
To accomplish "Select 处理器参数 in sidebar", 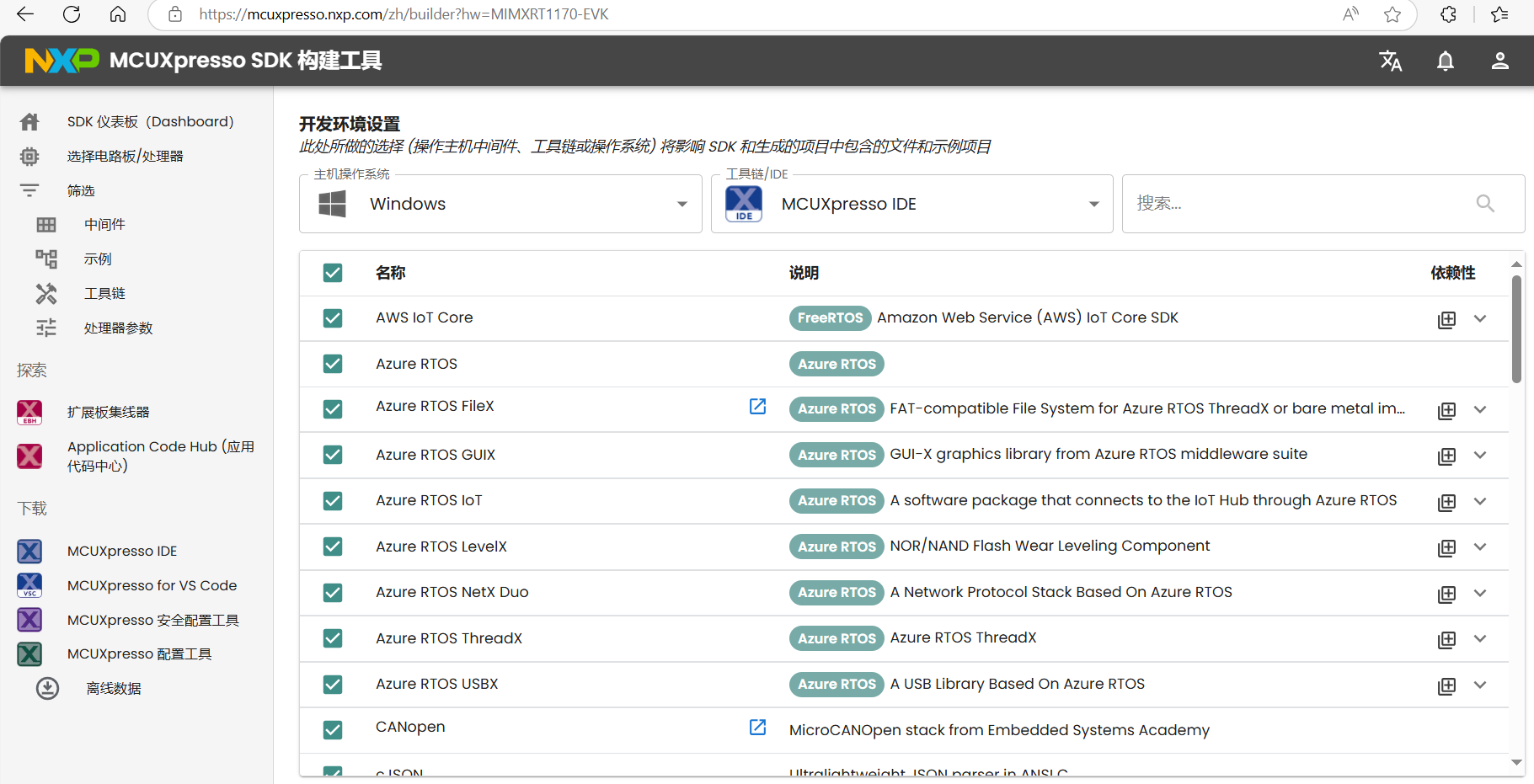I will (x=119, y=328).
